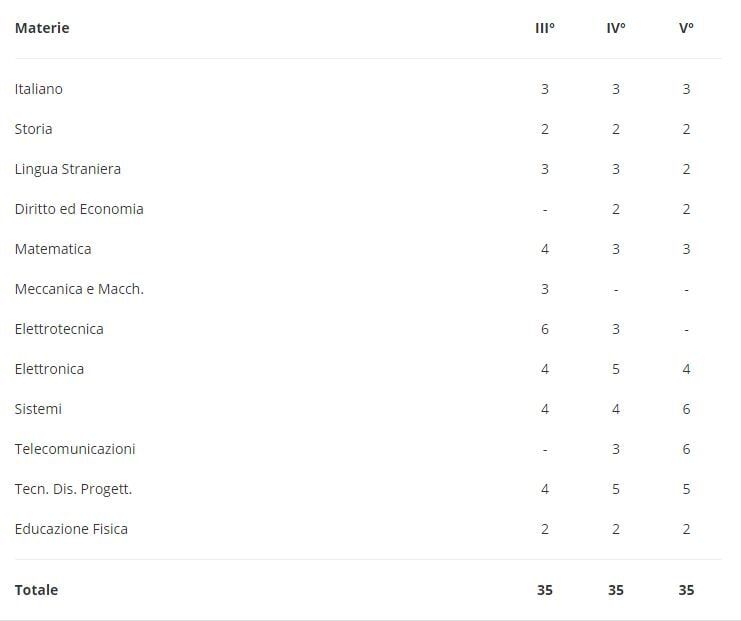Click the Diritto ed Economia label

pyautogui.click(x=79, y=209)
